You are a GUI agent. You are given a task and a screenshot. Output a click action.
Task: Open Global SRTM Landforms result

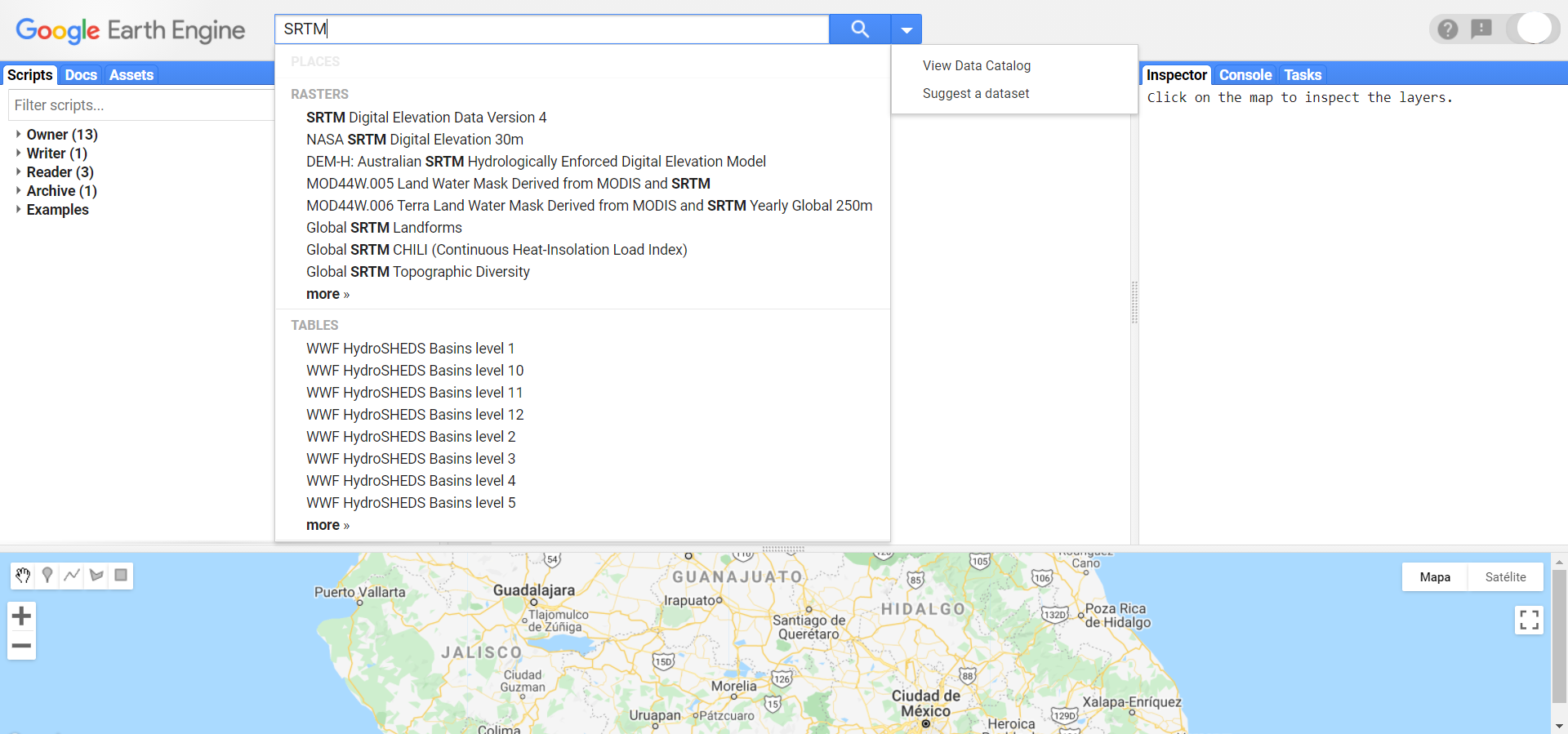384,228
